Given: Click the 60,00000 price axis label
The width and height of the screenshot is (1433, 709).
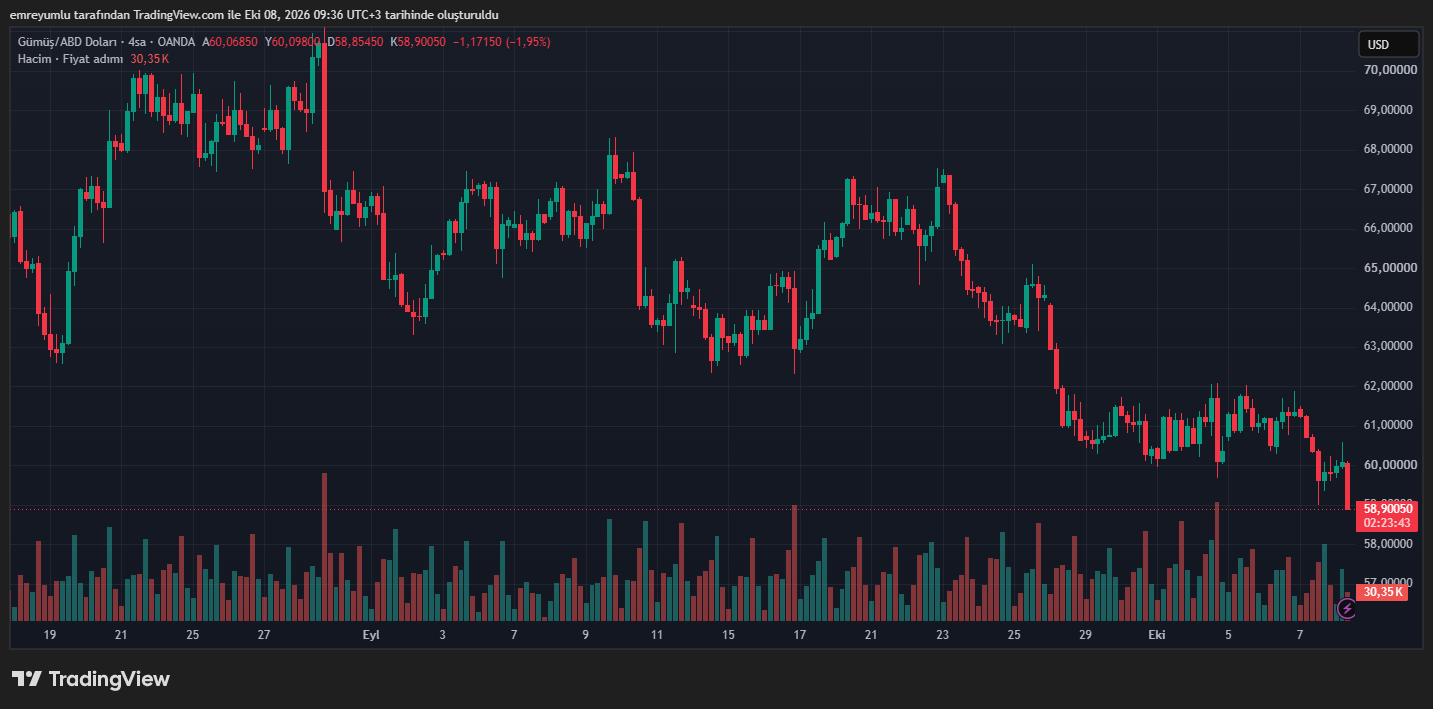Looking at the screenshot, I should pos(1391,465).
